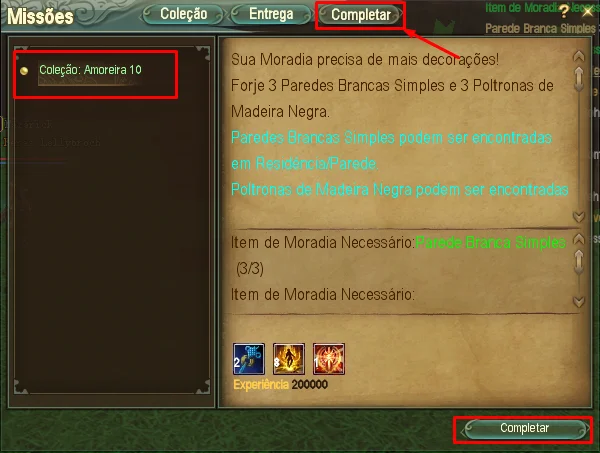
Task: Close the Missões window with the X
Action: tap(587, 12)
